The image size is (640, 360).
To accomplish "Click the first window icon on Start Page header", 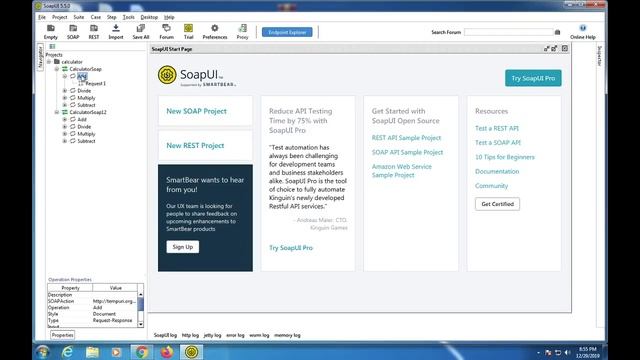I will coord(547,49).
